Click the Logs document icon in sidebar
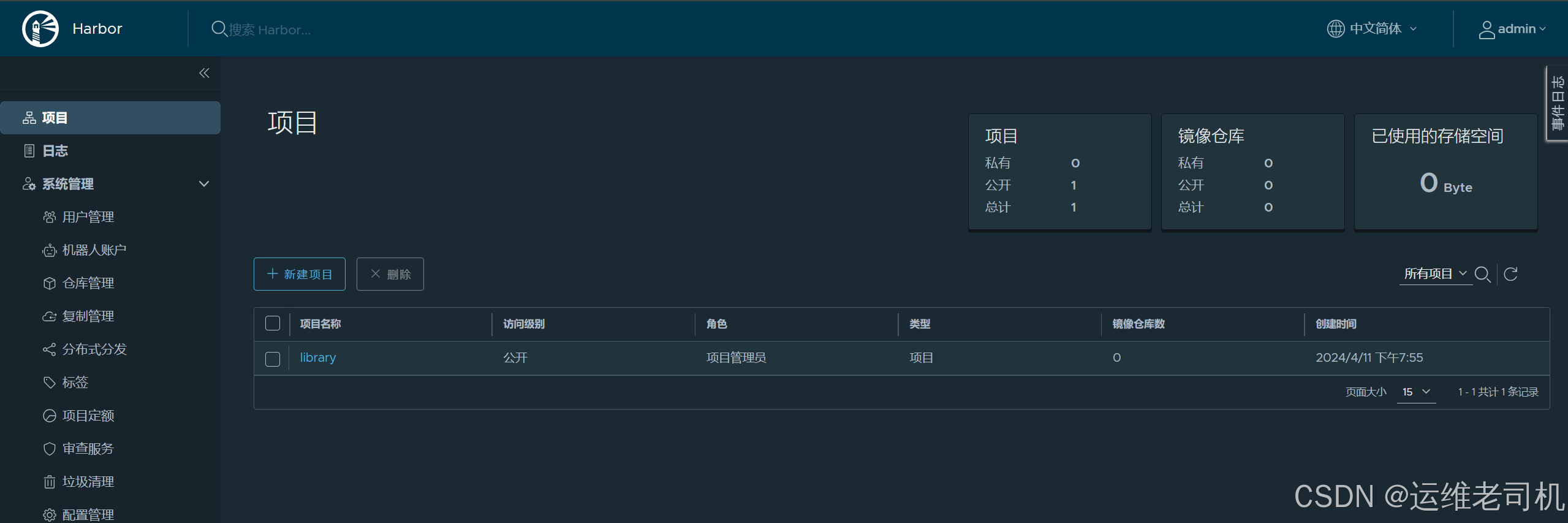Screen dimensions: 1568x523 click(x=29, y=151)
